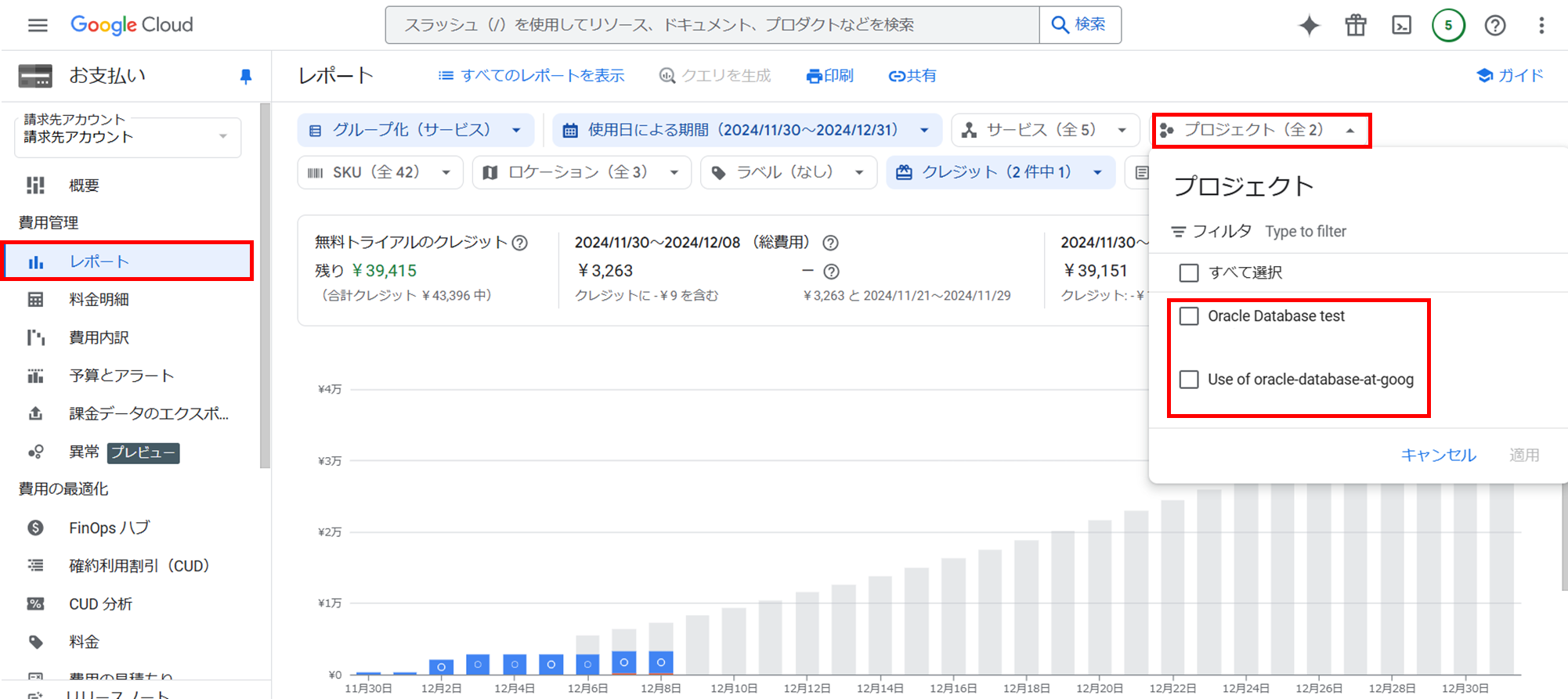Screen dimensions: 1568x699
Task: Click the ¥3,263 total cost value
Action: click(604, 271)
